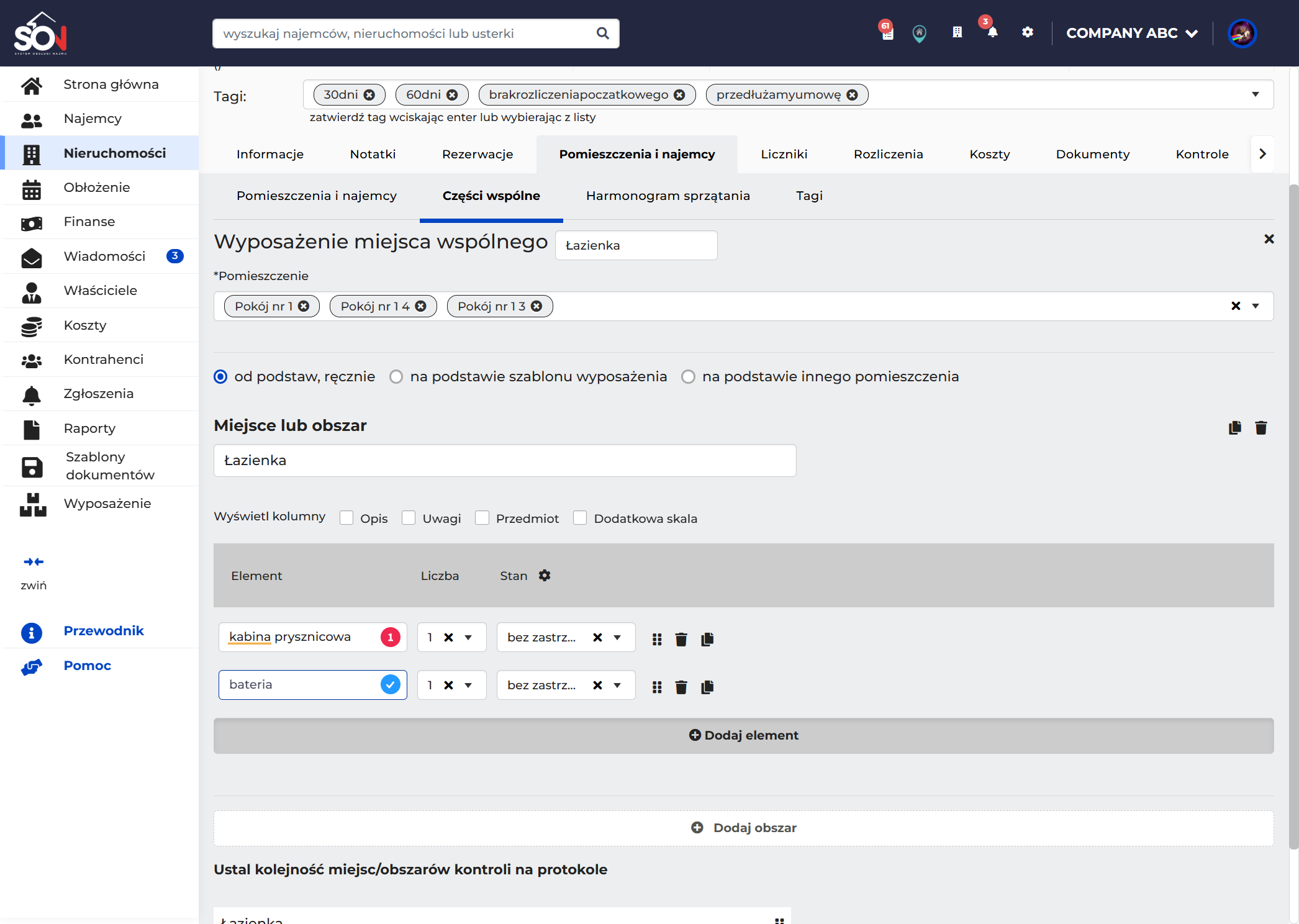Switch to the Liczniki tab
The image size is (1299, 924).
tap(784, 154)
